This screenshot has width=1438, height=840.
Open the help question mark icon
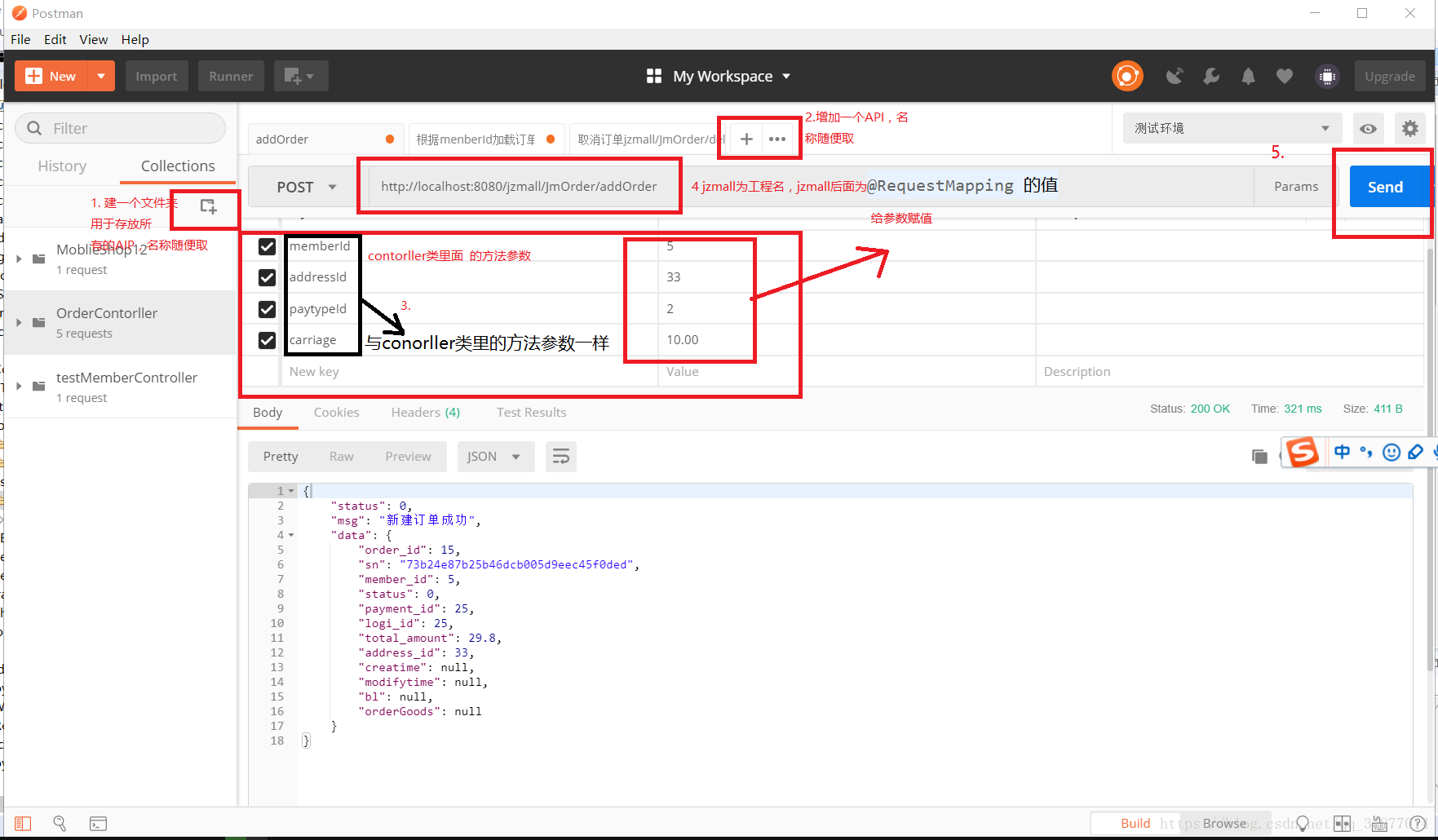click(1418, 824)
